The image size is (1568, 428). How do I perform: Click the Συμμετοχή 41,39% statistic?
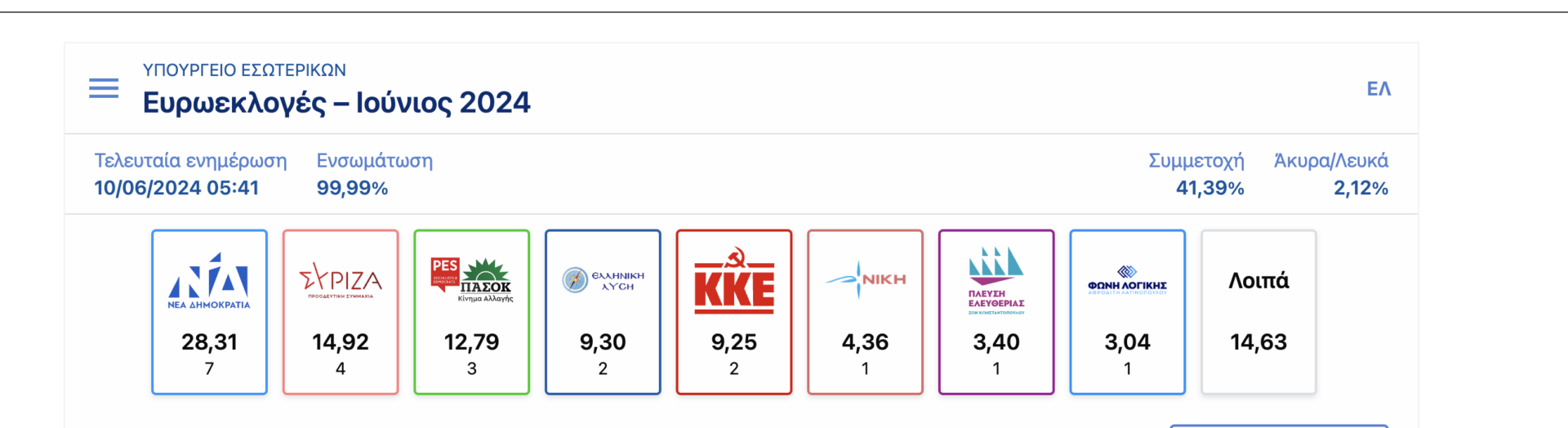(x=1196, y=174)
